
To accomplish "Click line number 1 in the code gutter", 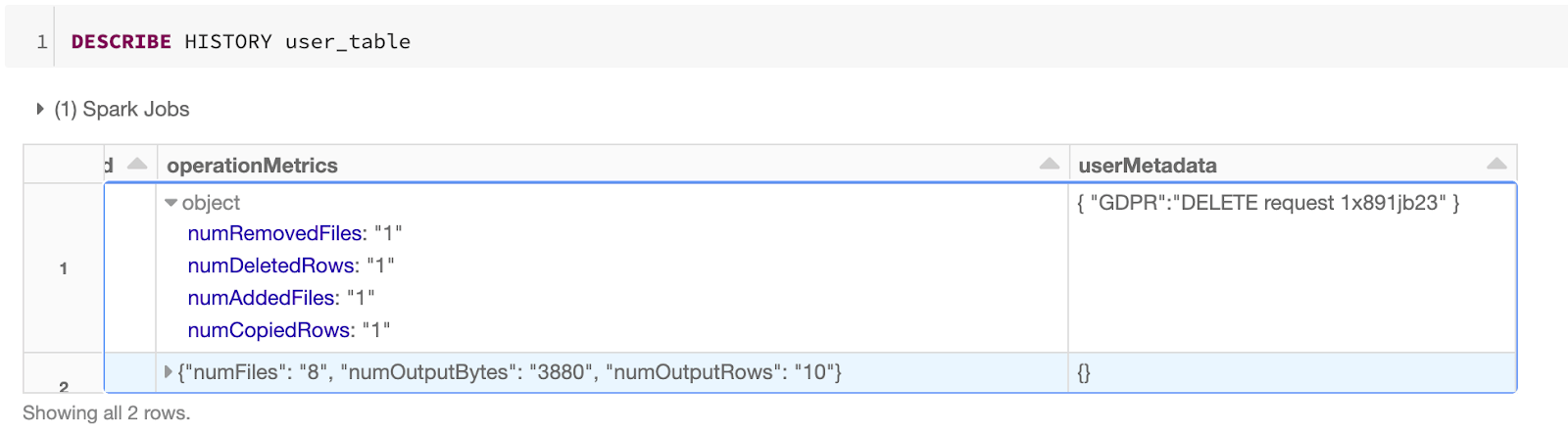I will (x=42, y=41).
